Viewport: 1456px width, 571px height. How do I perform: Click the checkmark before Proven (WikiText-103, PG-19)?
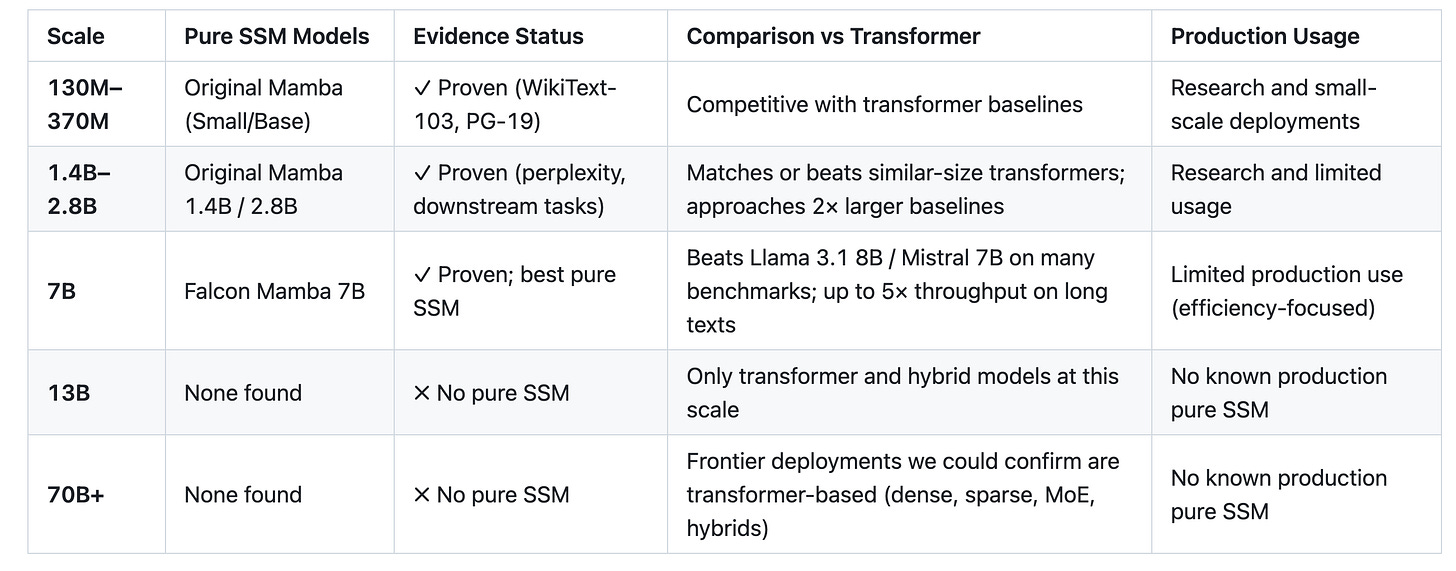pyautogui.click(x=421, y=88)
